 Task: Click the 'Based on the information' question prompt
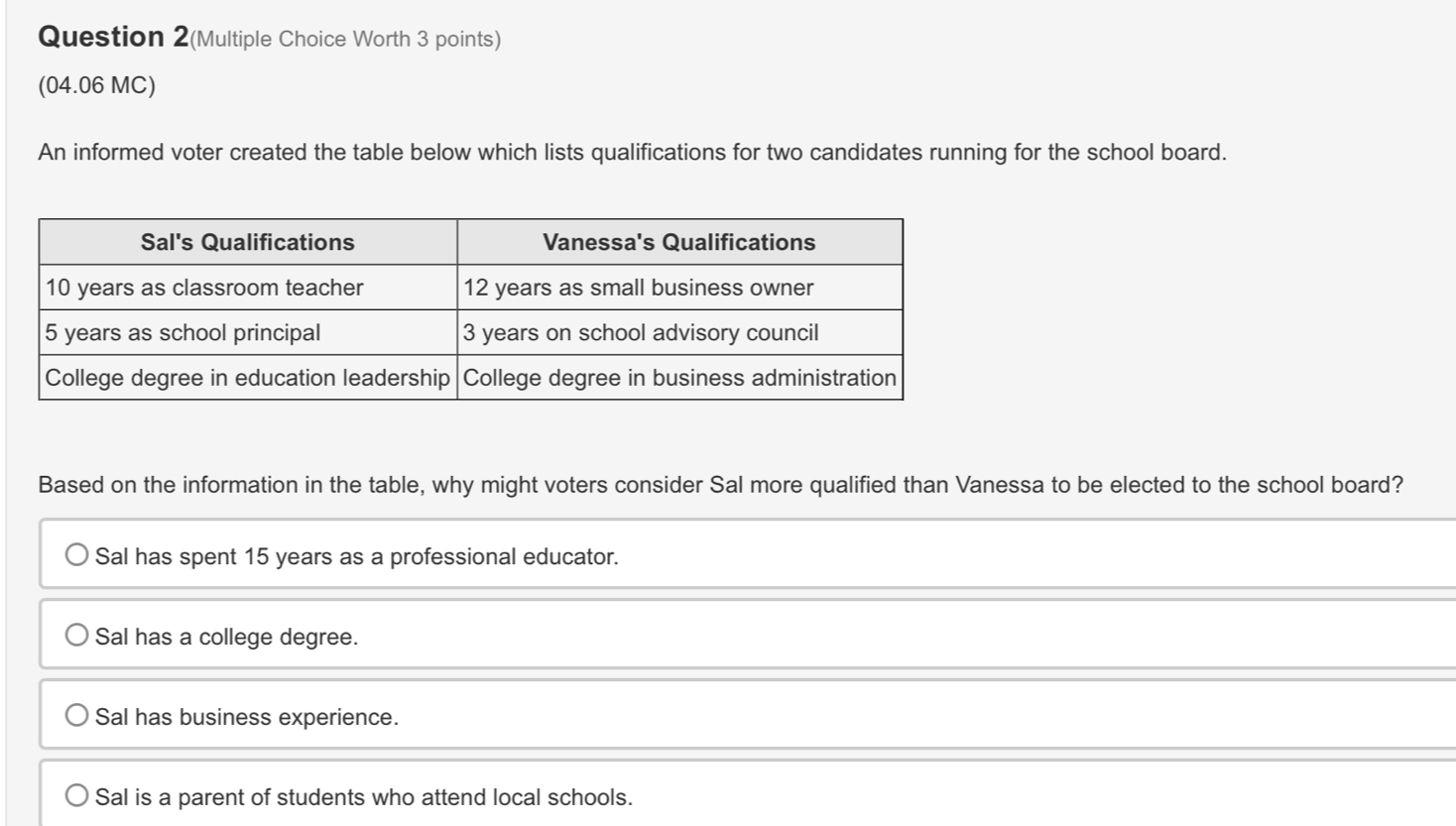(720, 485)
